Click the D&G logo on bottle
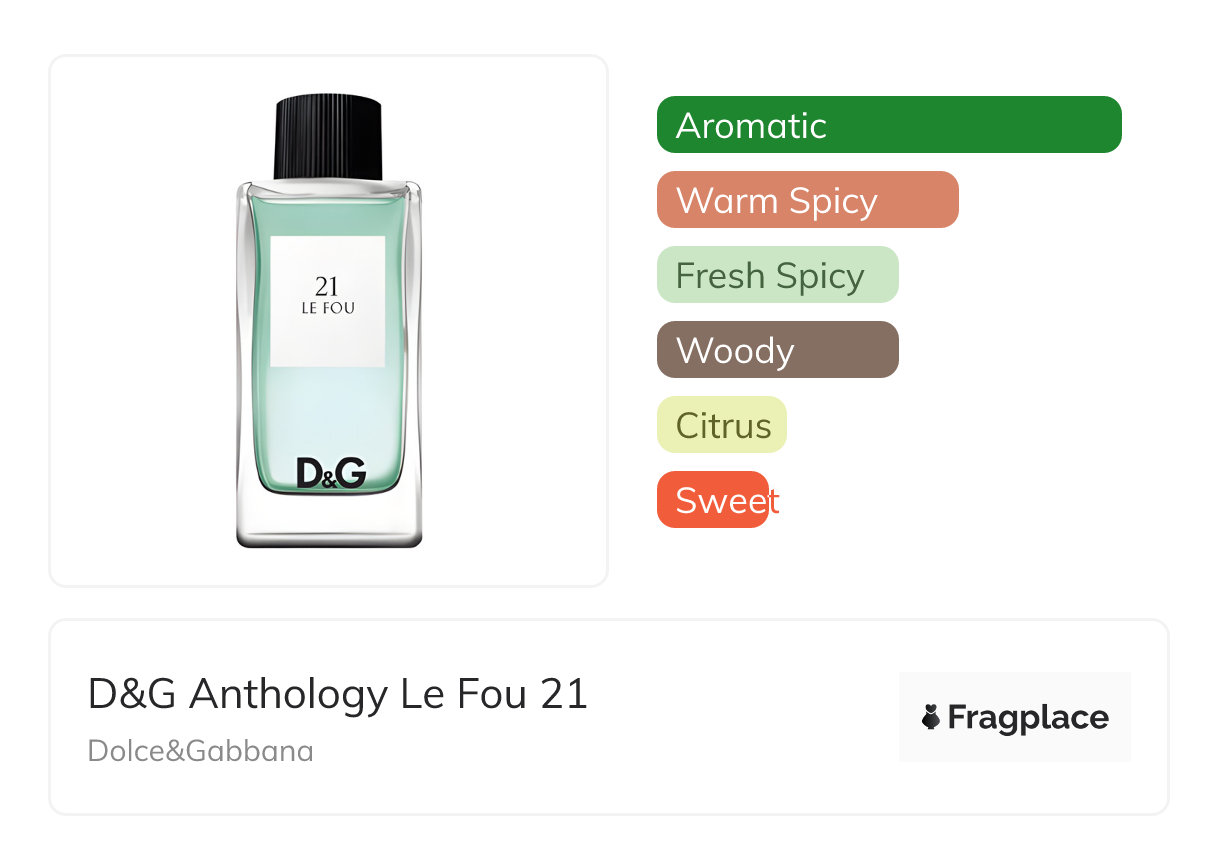1218x864 pixels. point(331,473)
